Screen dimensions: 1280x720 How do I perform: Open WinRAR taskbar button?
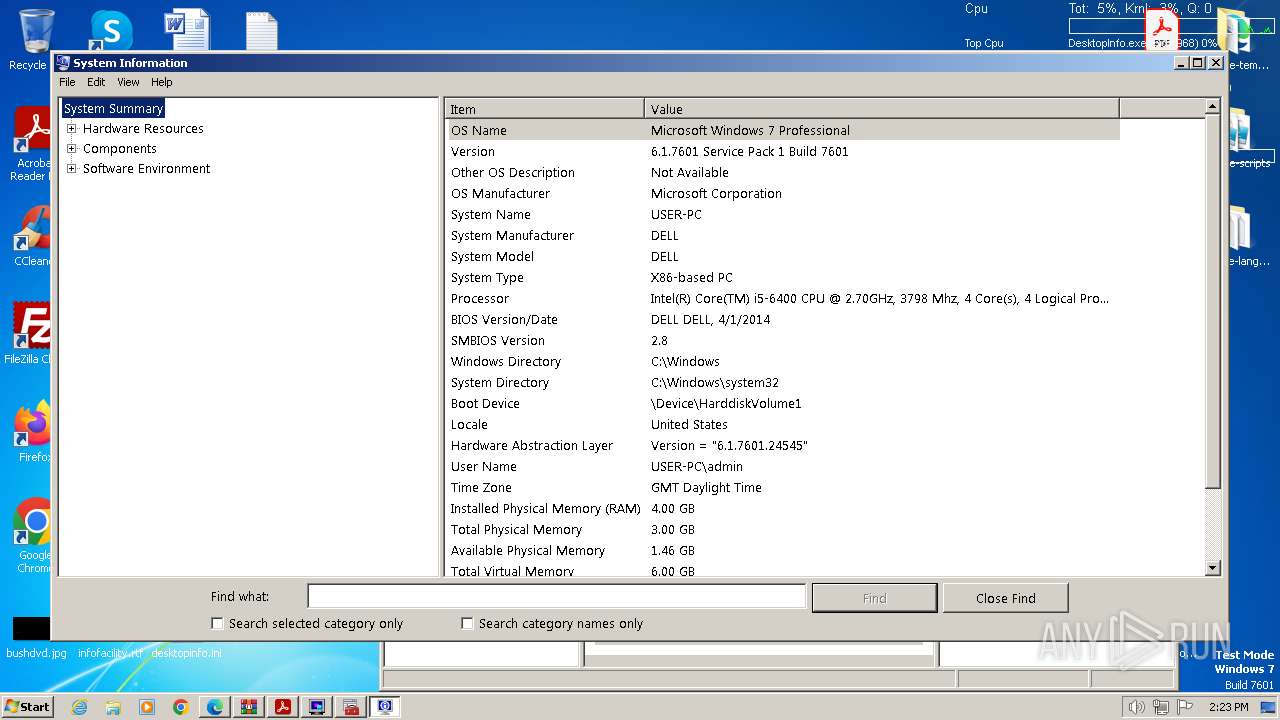click(x=249, y=707)
